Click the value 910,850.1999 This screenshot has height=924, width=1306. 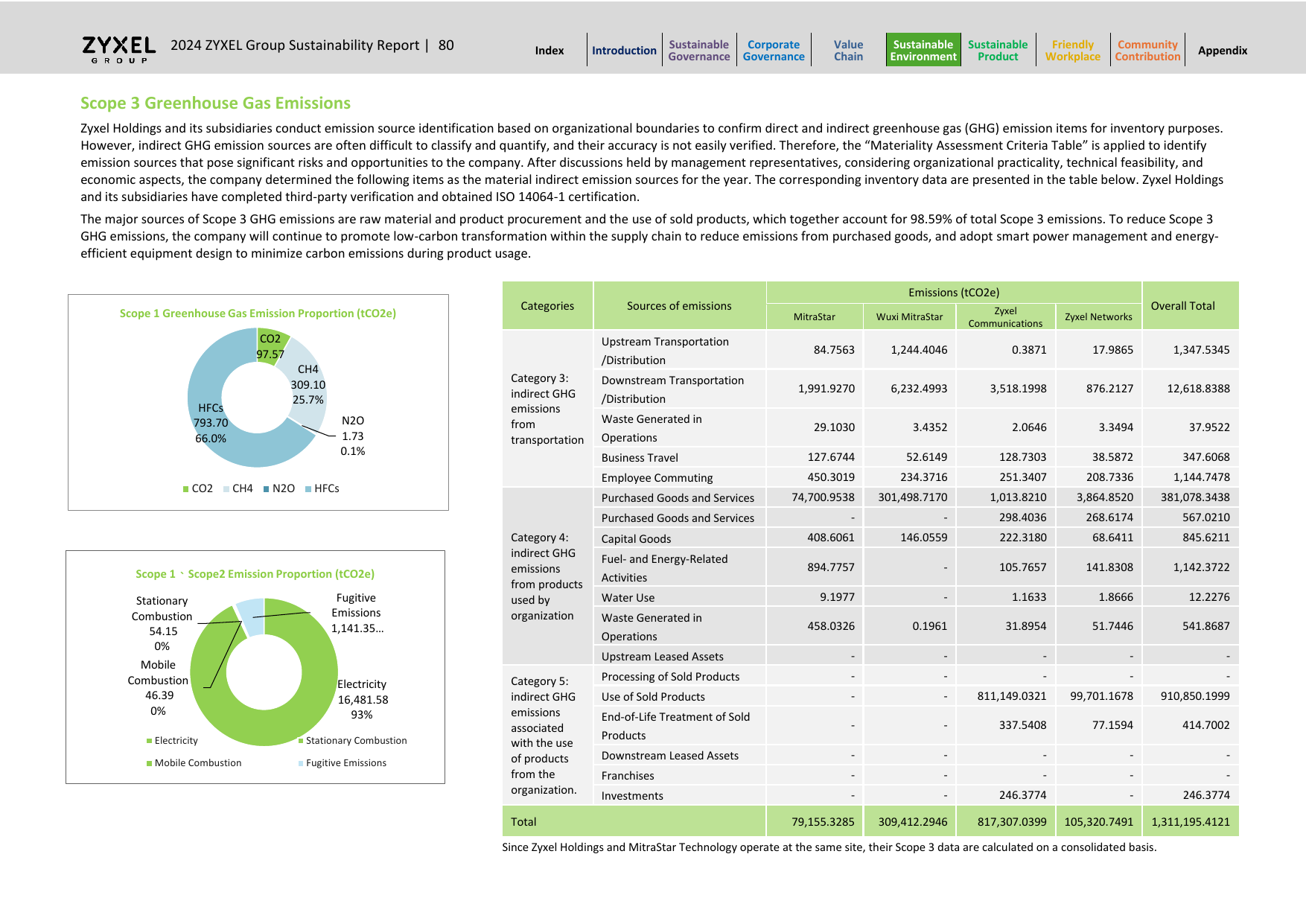[x=1195, y=696]
